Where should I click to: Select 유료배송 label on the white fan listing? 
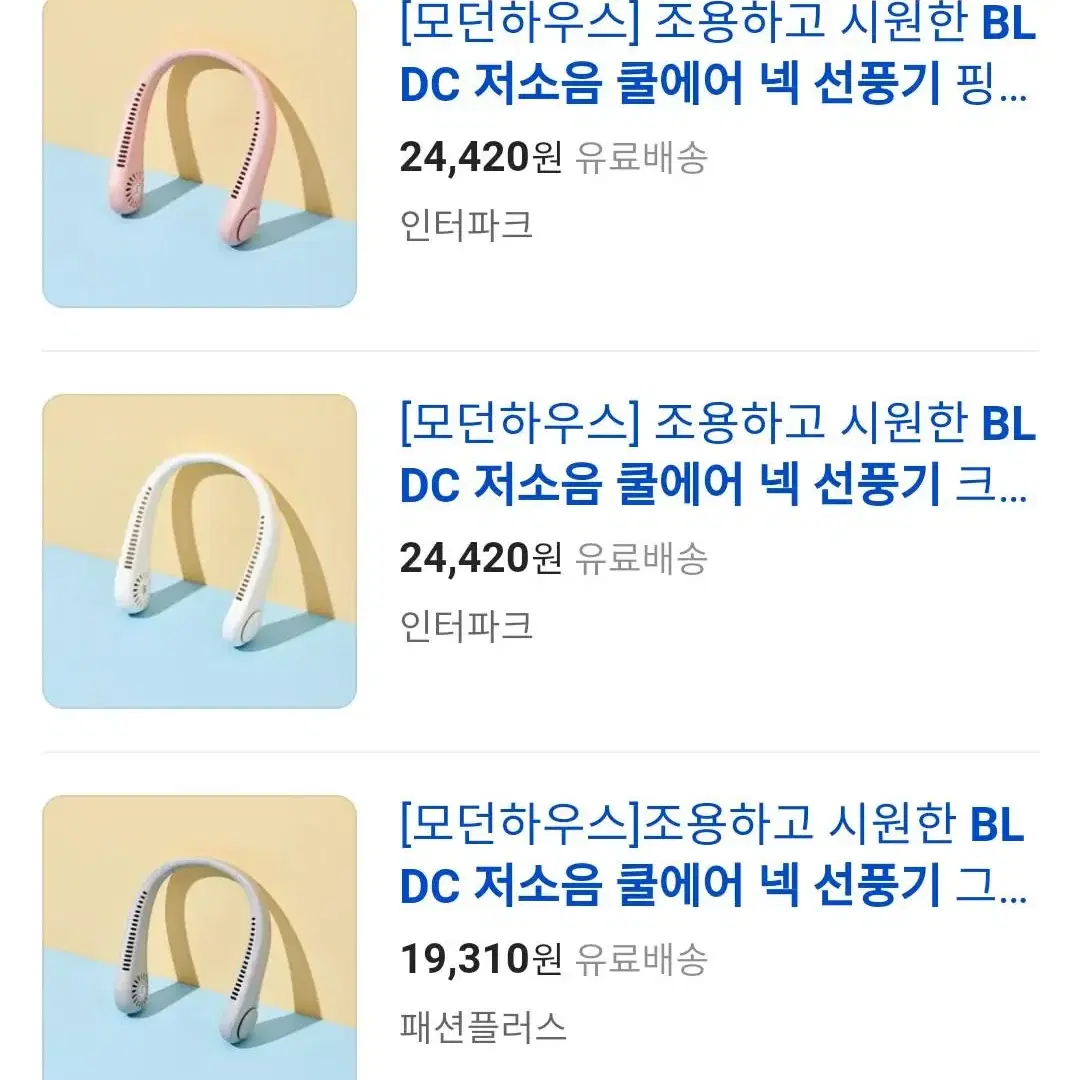tap(641, 559)
